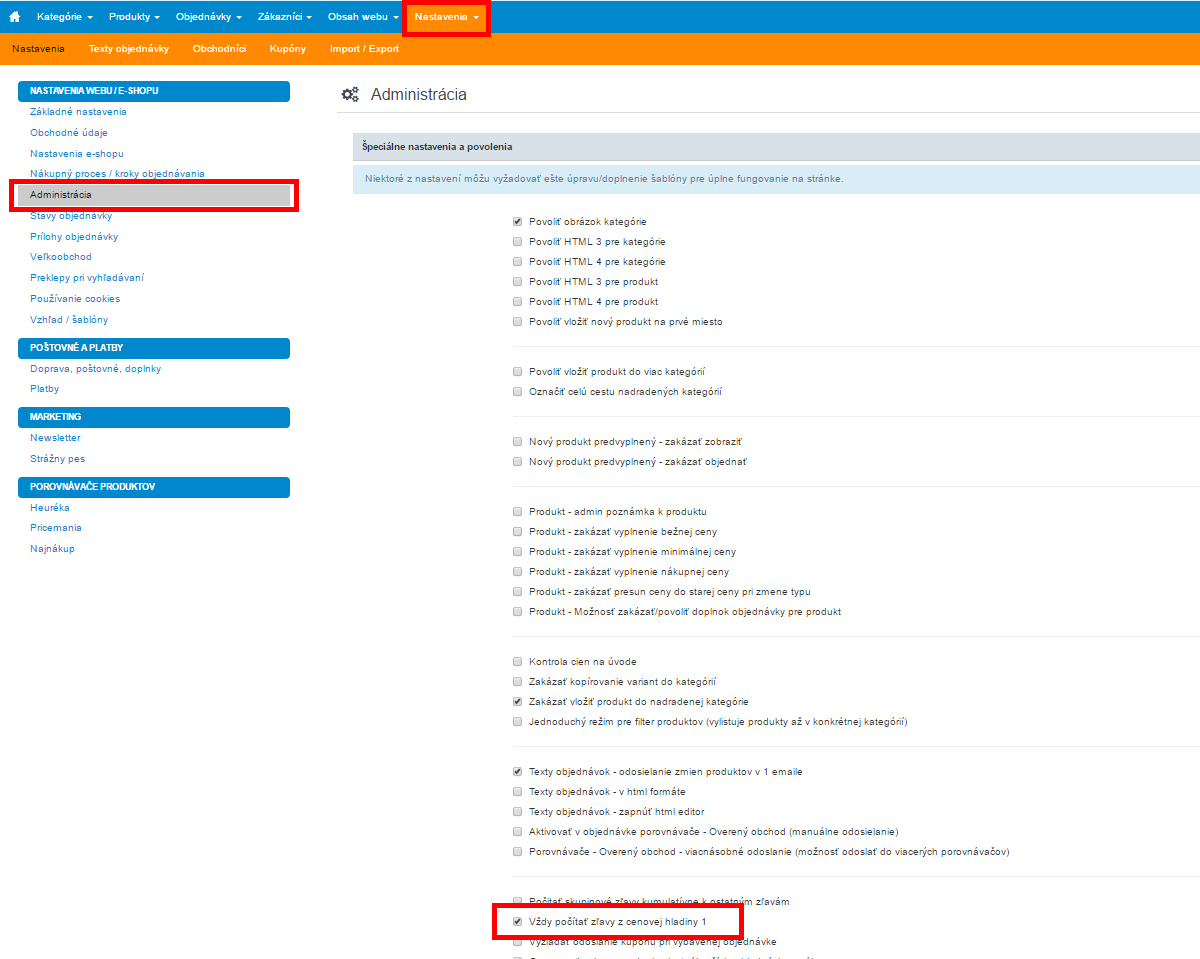This screenshot has height=959, width=1200.
Task: Open Používanie cookies settings
Action: pos(75,299)
